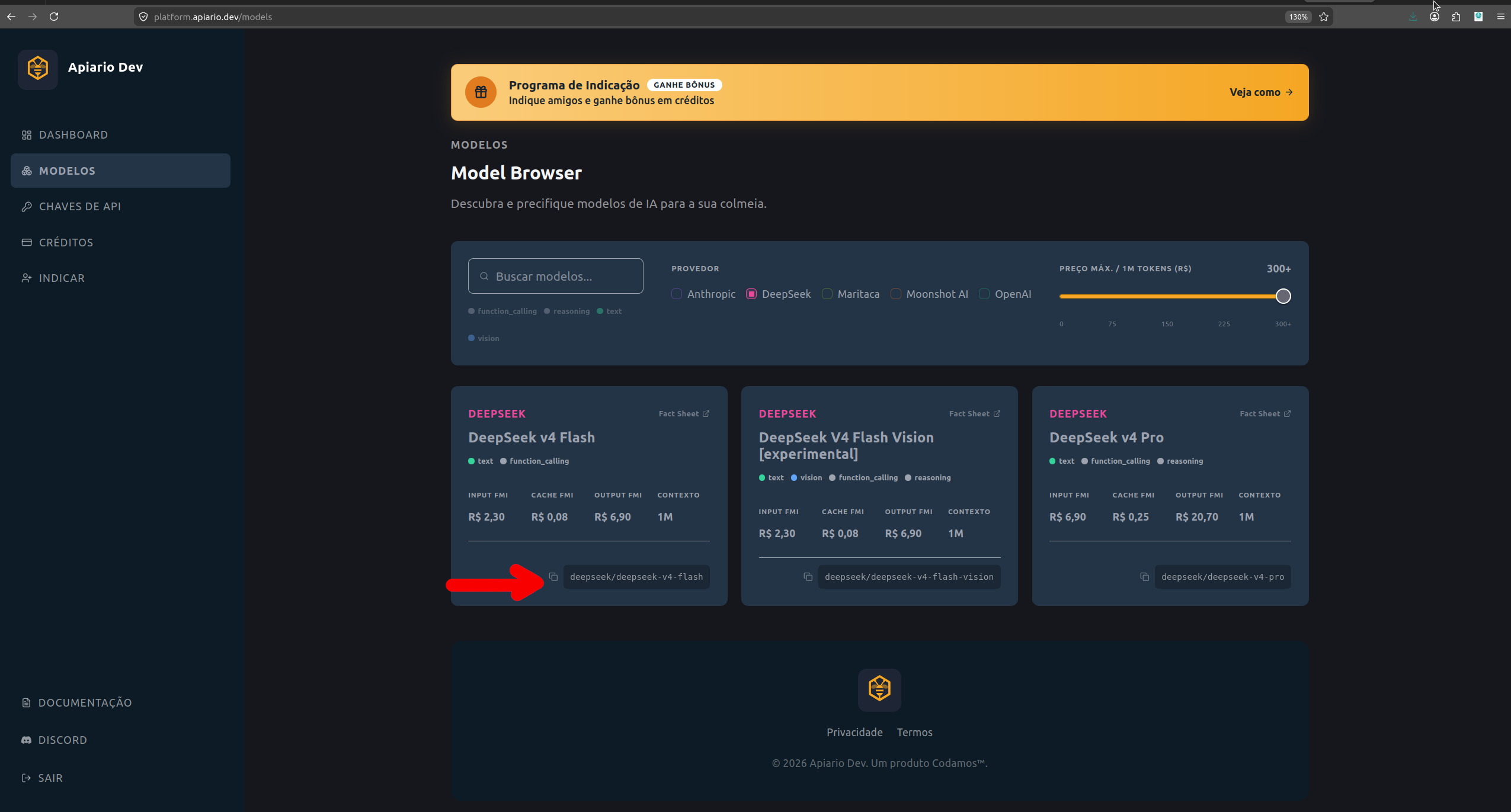Open the browser downloads icon

[x=1413, y=17]
